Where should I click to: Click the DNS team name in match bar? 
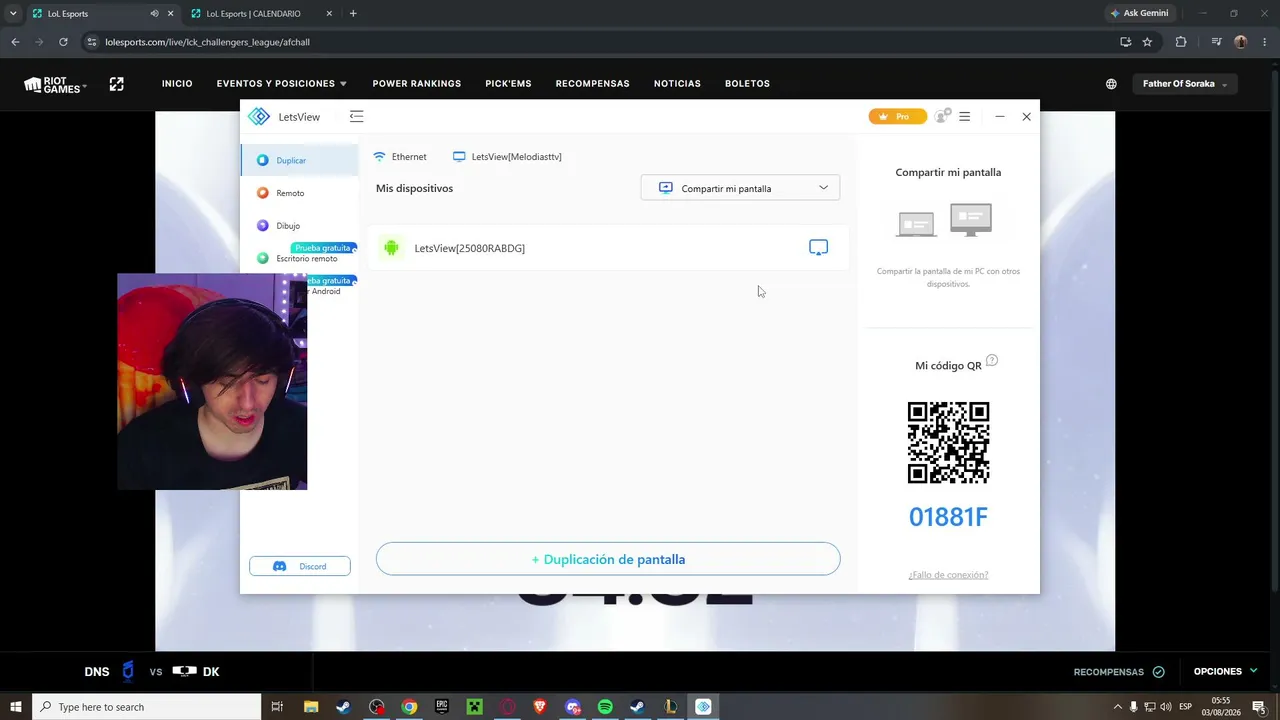coord(97,672)
